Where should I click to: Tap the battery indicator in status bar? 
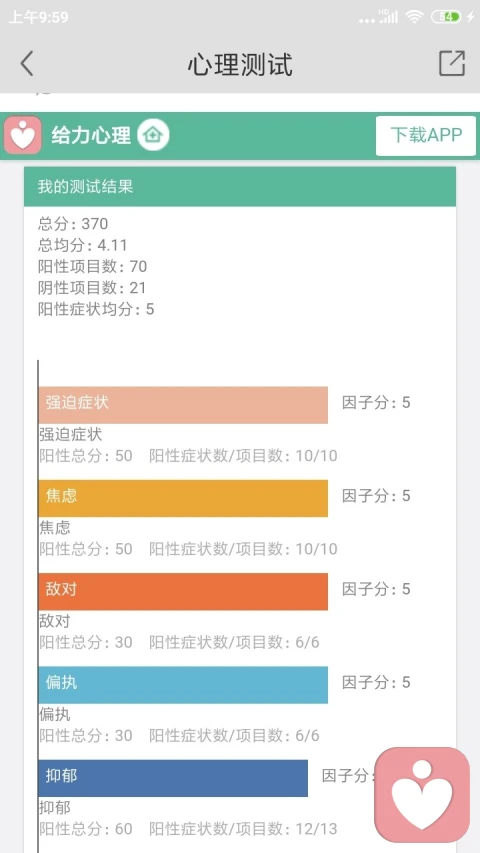coord(447,17)
